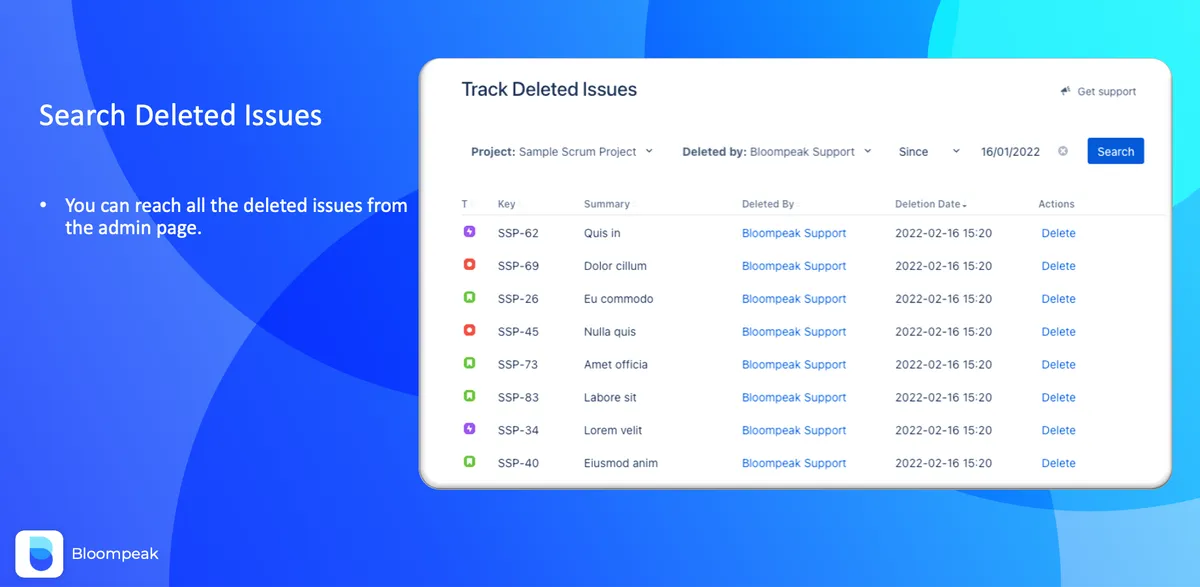Click the Search button
Screen dimensions: 1200x587
pos(1115,152)
